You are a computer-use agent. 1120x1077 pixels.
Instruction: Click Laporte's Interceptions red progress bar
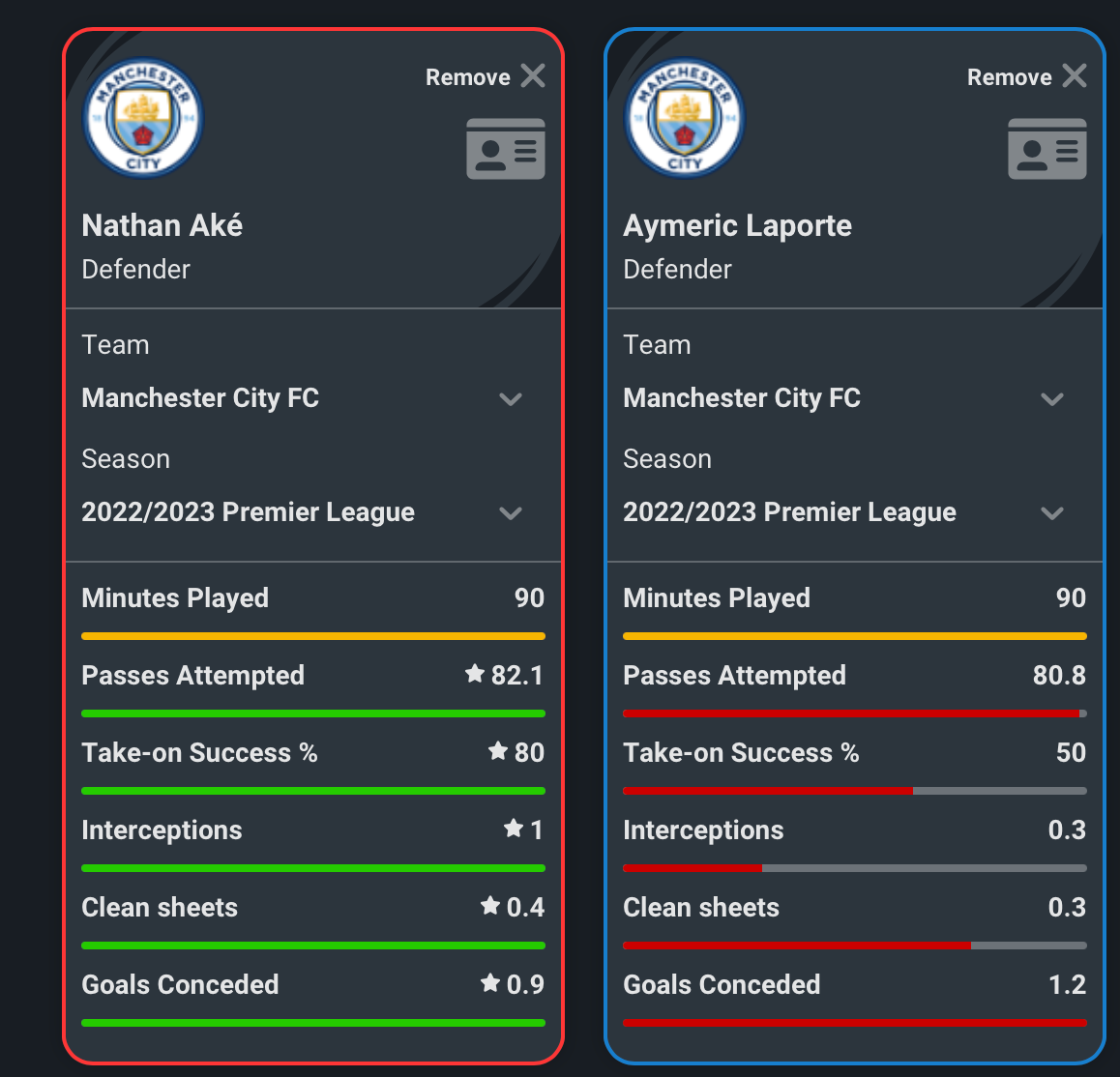[x=693, y=868]
